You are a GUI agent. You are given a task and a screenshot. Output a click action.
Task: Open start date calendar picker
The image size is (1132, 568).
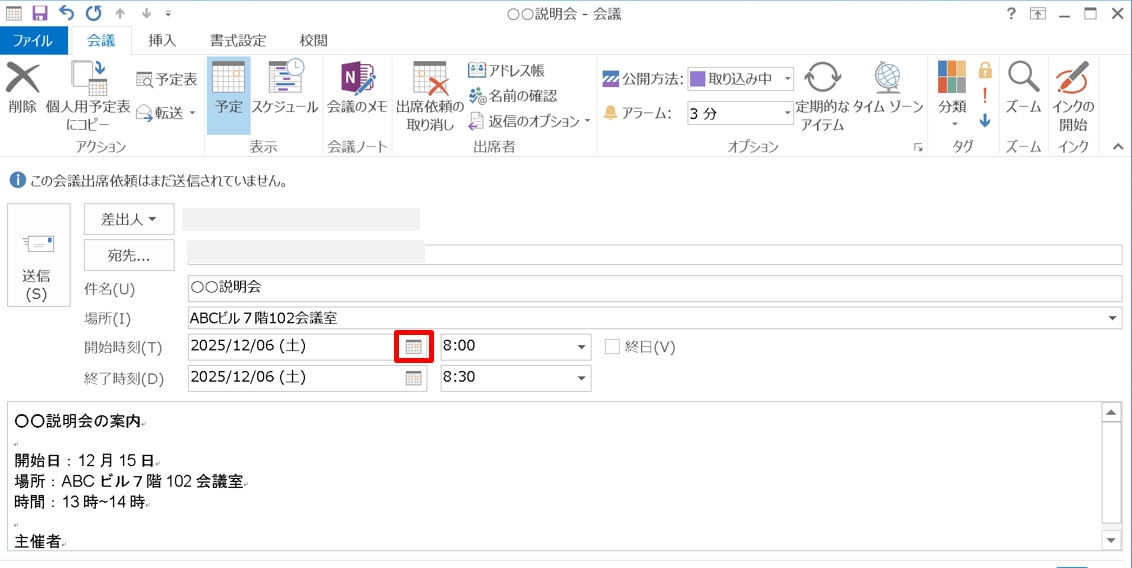413,347
